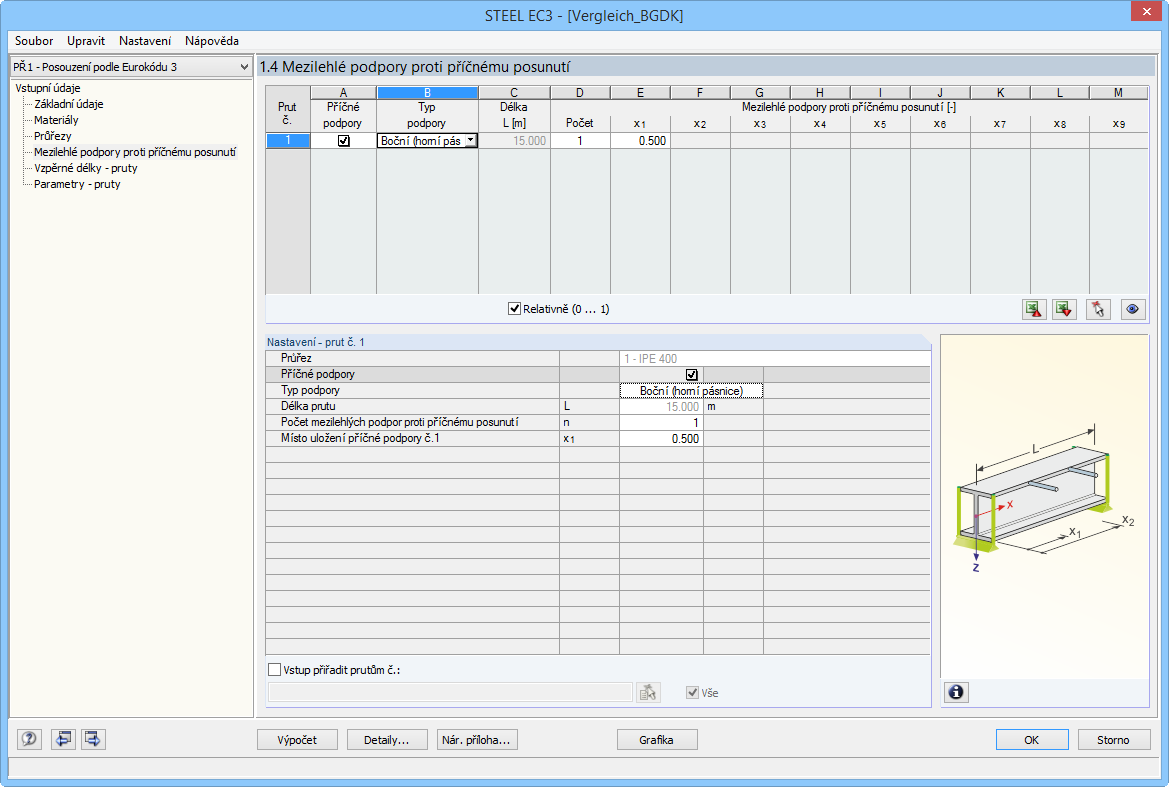Click the Detaily... button
1169x787 pixels.
(387, 740)
